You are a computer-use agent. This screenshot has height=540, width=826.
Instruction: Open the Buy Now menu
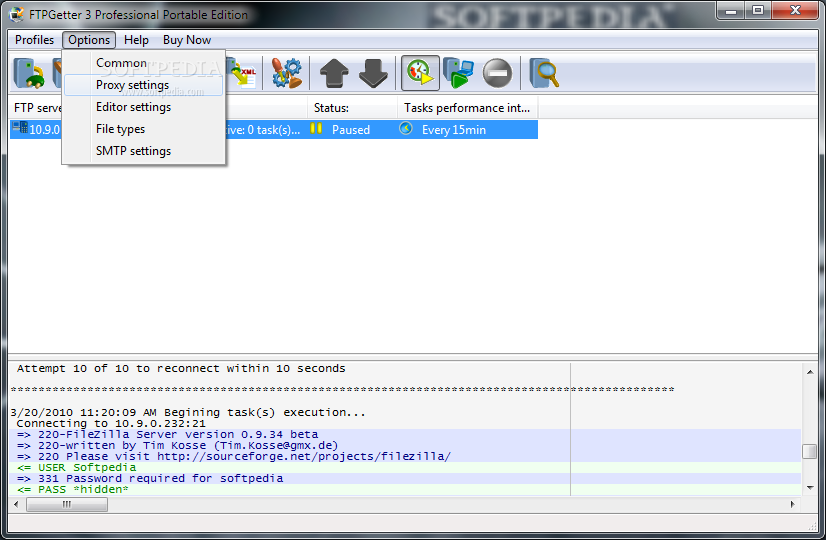pos(186,40)
